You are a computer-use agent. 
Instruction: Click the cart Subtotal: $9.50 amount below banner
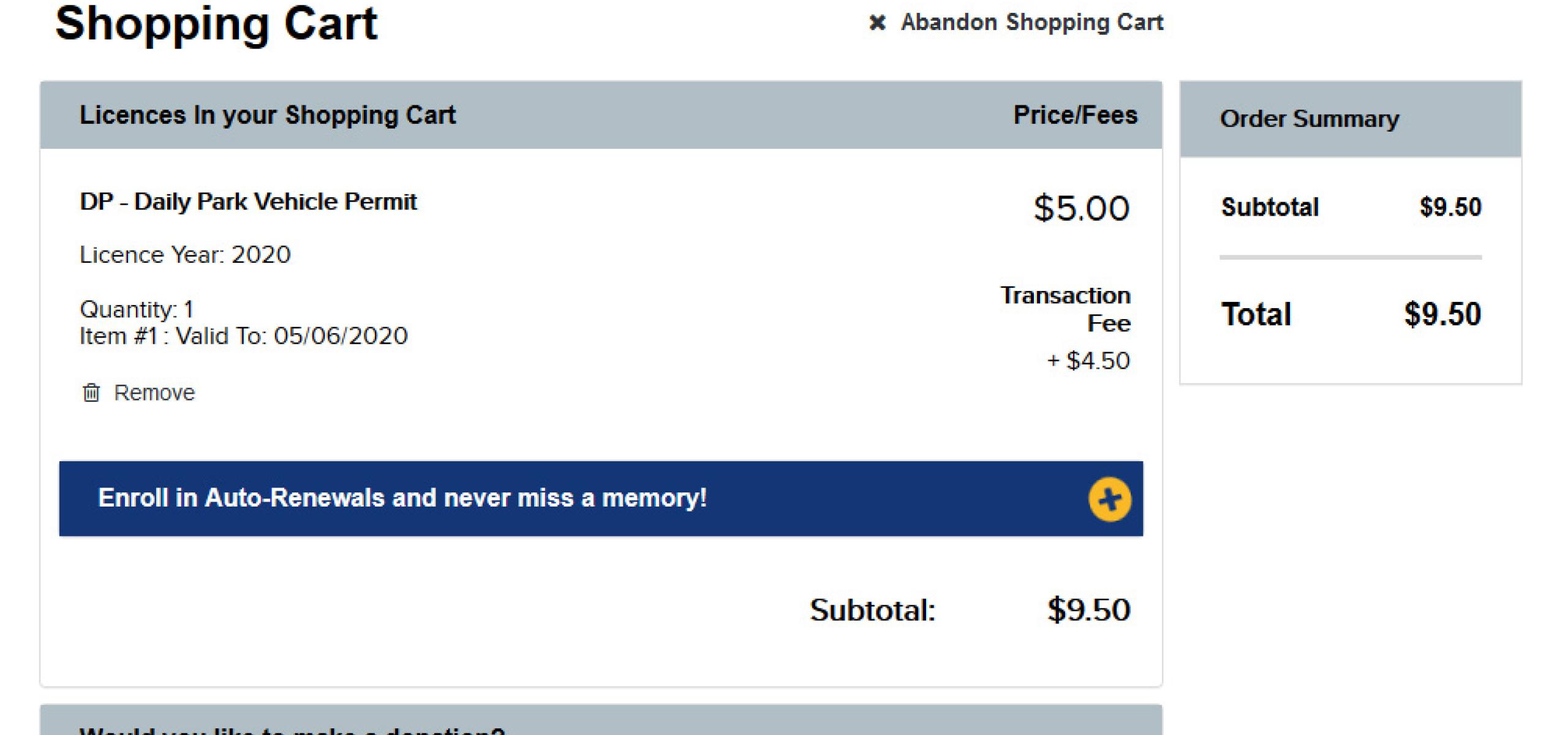tap(1088, 610)
